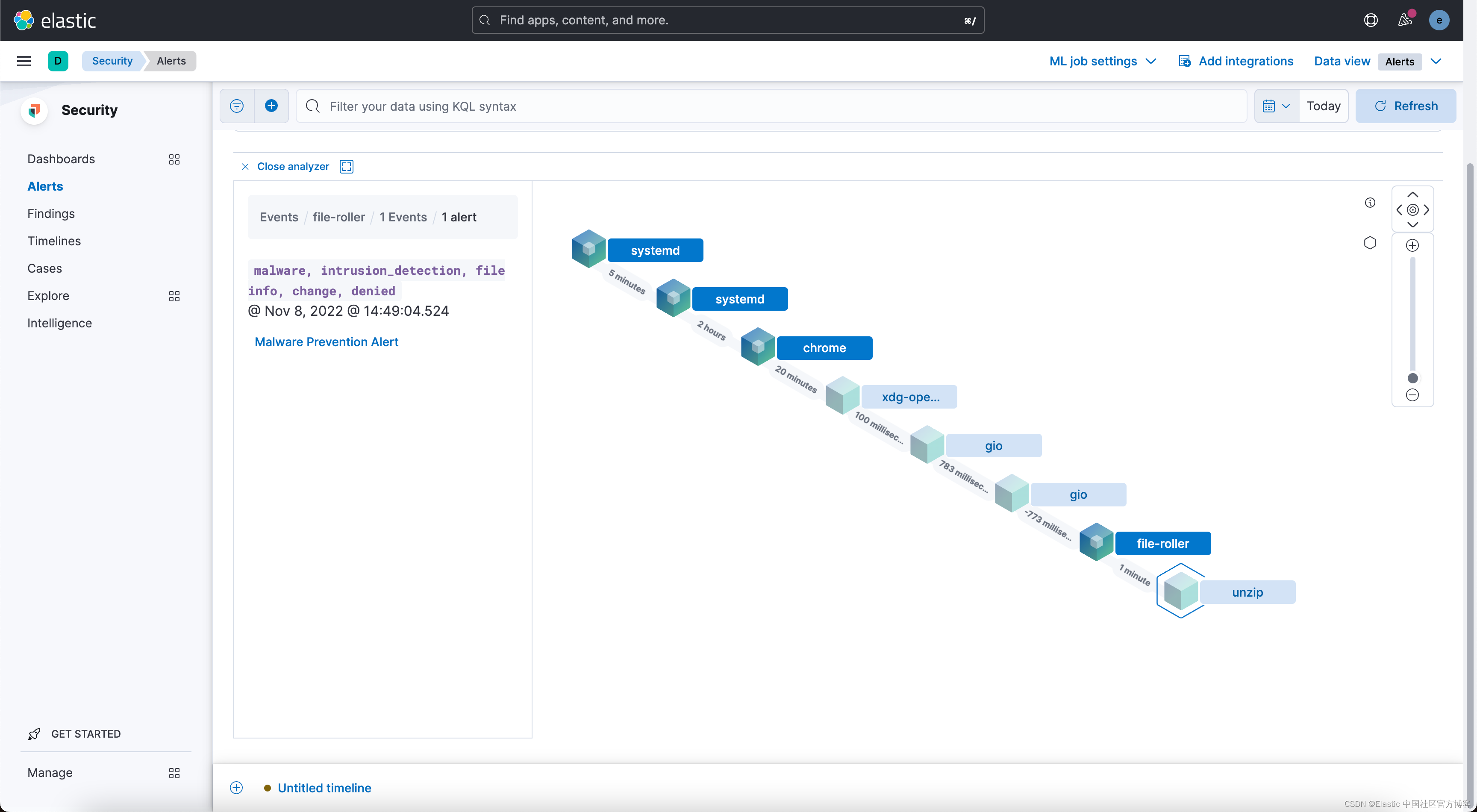Screen dimensions: 1477x812
Task: Click the Elastic logo
Action: 54,20
